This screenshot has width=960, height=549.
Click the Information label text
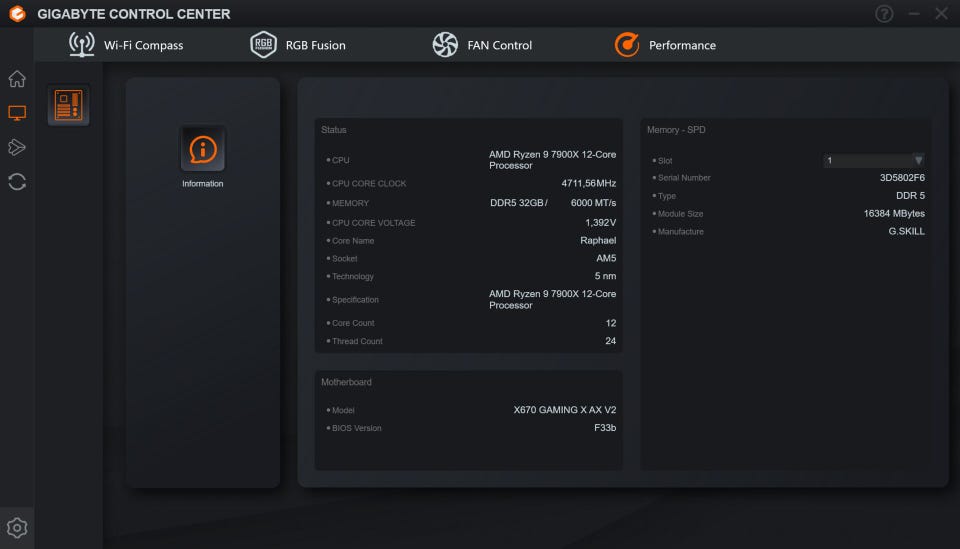tap(203, 184)
